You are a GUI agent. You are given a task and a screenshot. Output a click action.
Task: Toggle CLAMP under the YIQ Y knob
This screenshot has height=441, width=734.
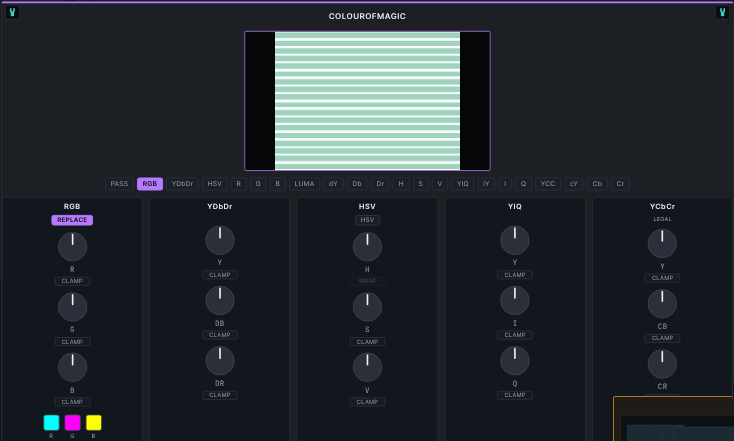click(x=515, y=275)
